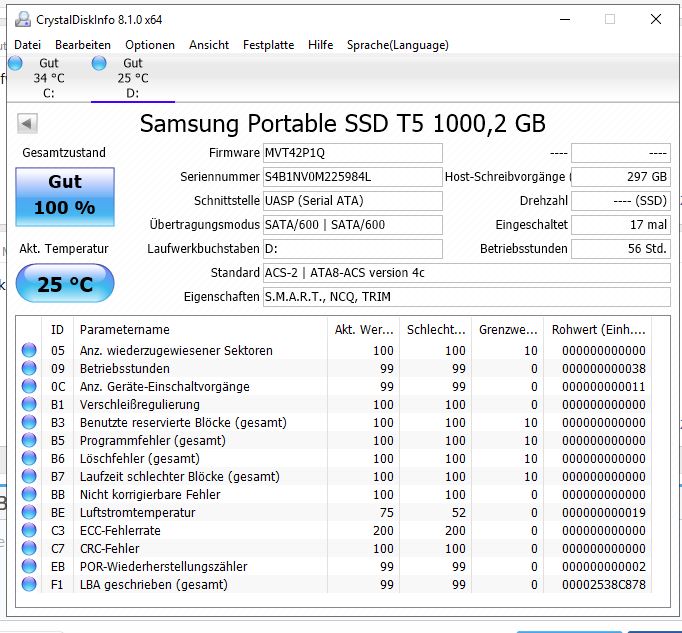Click the Laufwerkbuchstaben field D:
Screen dimensions: 682x633
(353, 249)
